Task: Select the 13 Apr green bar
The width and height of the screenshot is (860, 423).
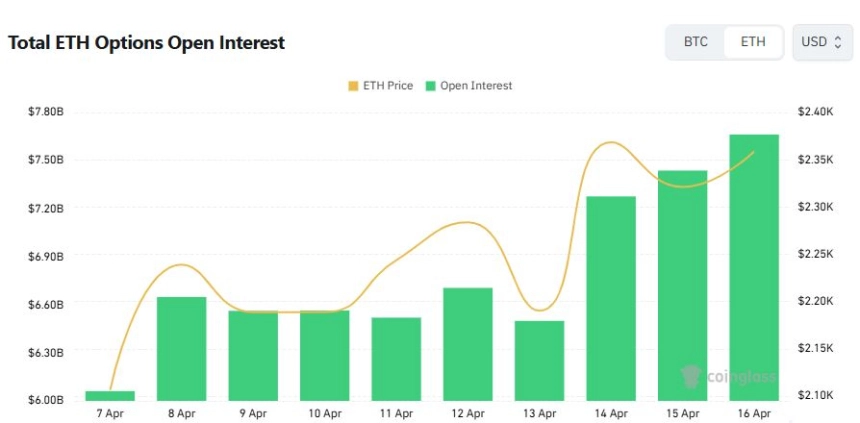Action: click(x=539, y=361)
